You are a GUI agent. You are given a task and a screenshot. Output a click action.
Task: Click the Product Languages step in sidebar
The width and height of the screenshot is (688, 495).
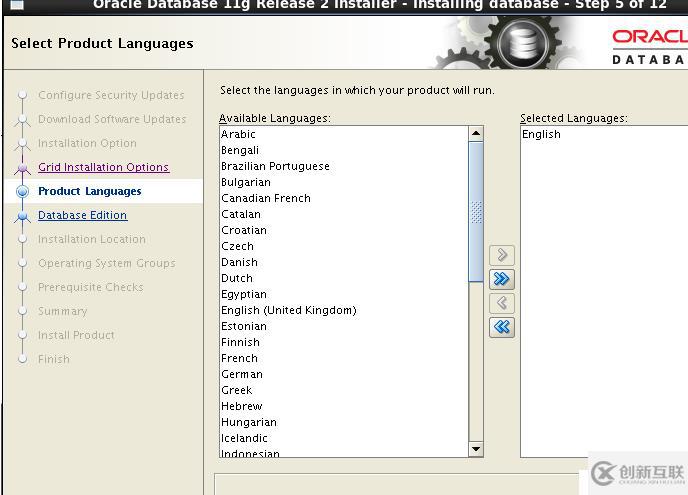click(x=90, y=191)
